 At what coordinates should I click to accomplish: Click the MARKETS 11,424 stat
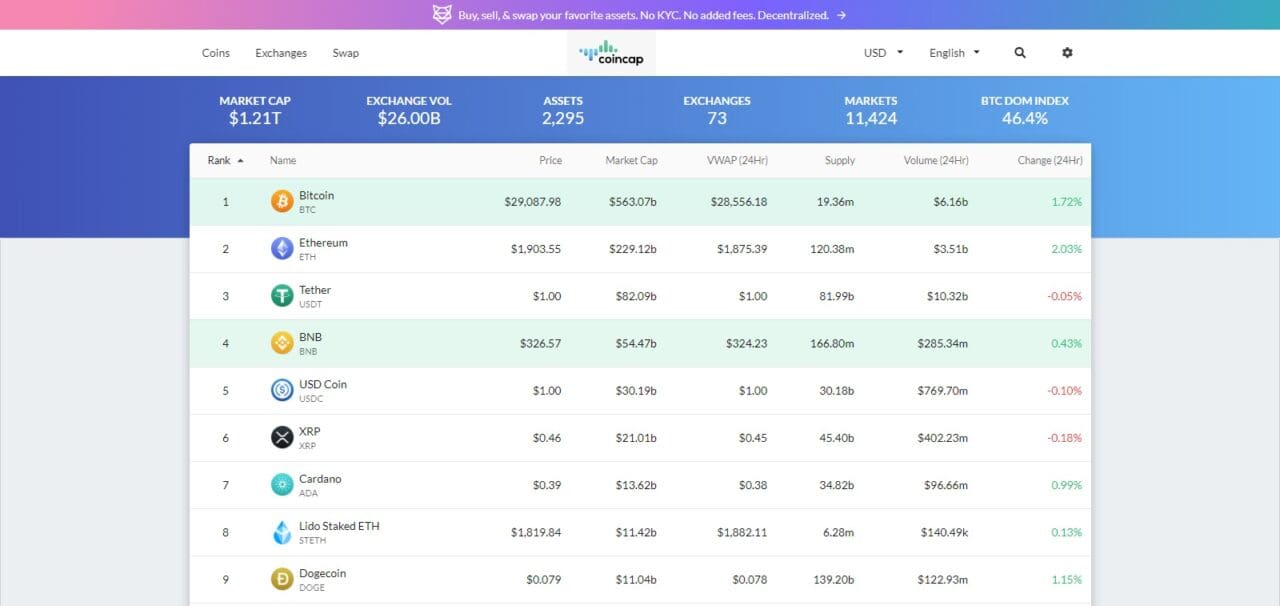871,110
